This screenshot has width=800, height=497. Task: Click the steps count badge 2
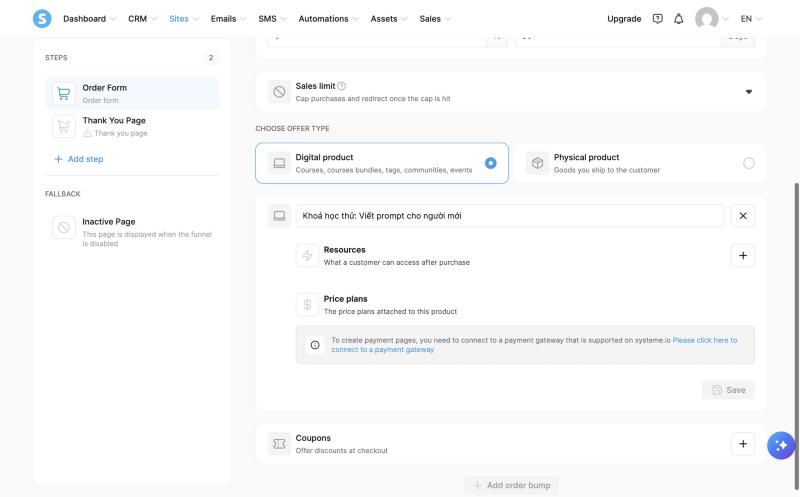[x=211, y=58]
